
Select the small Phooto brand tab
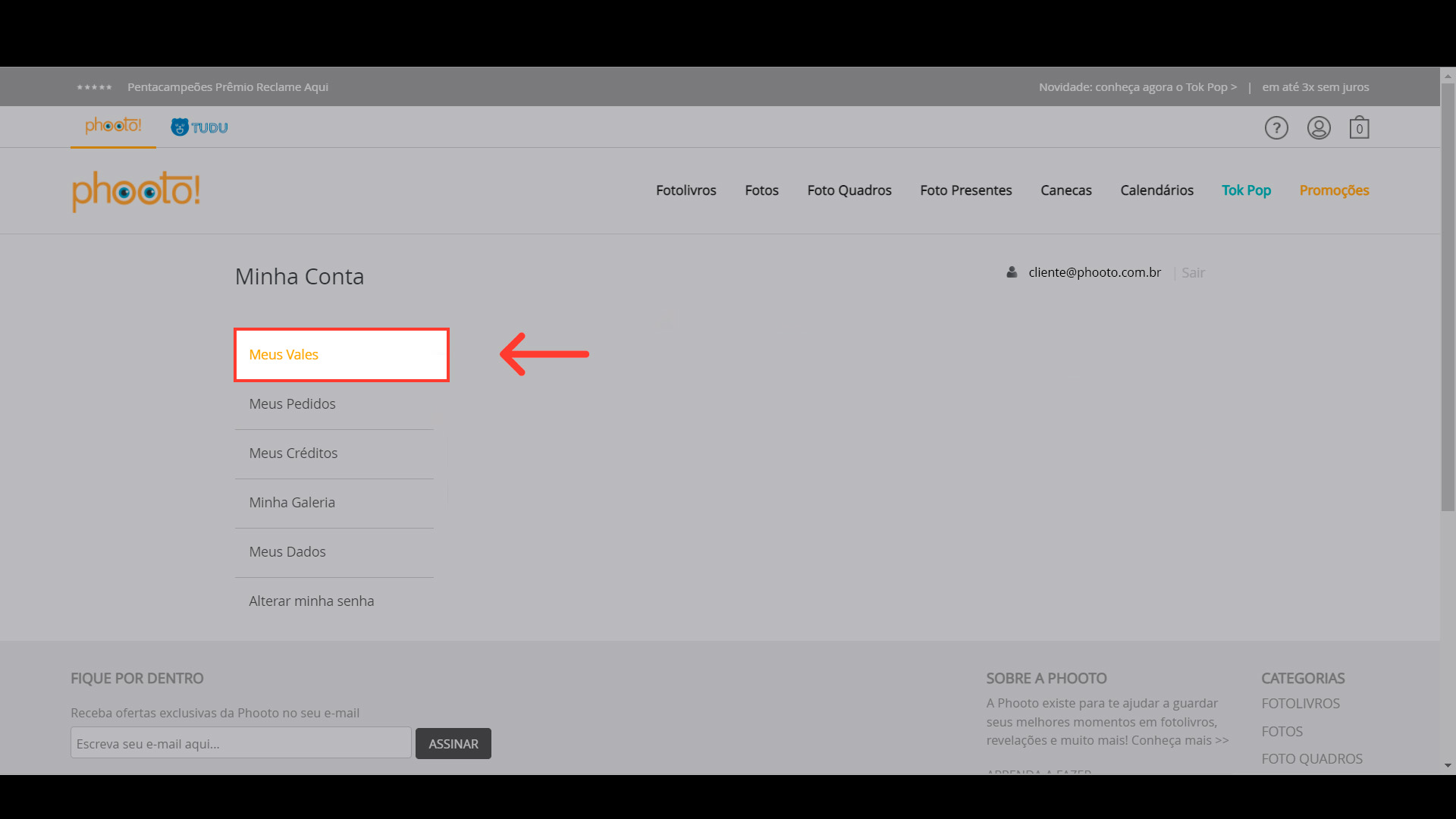(x=113, y=126)
